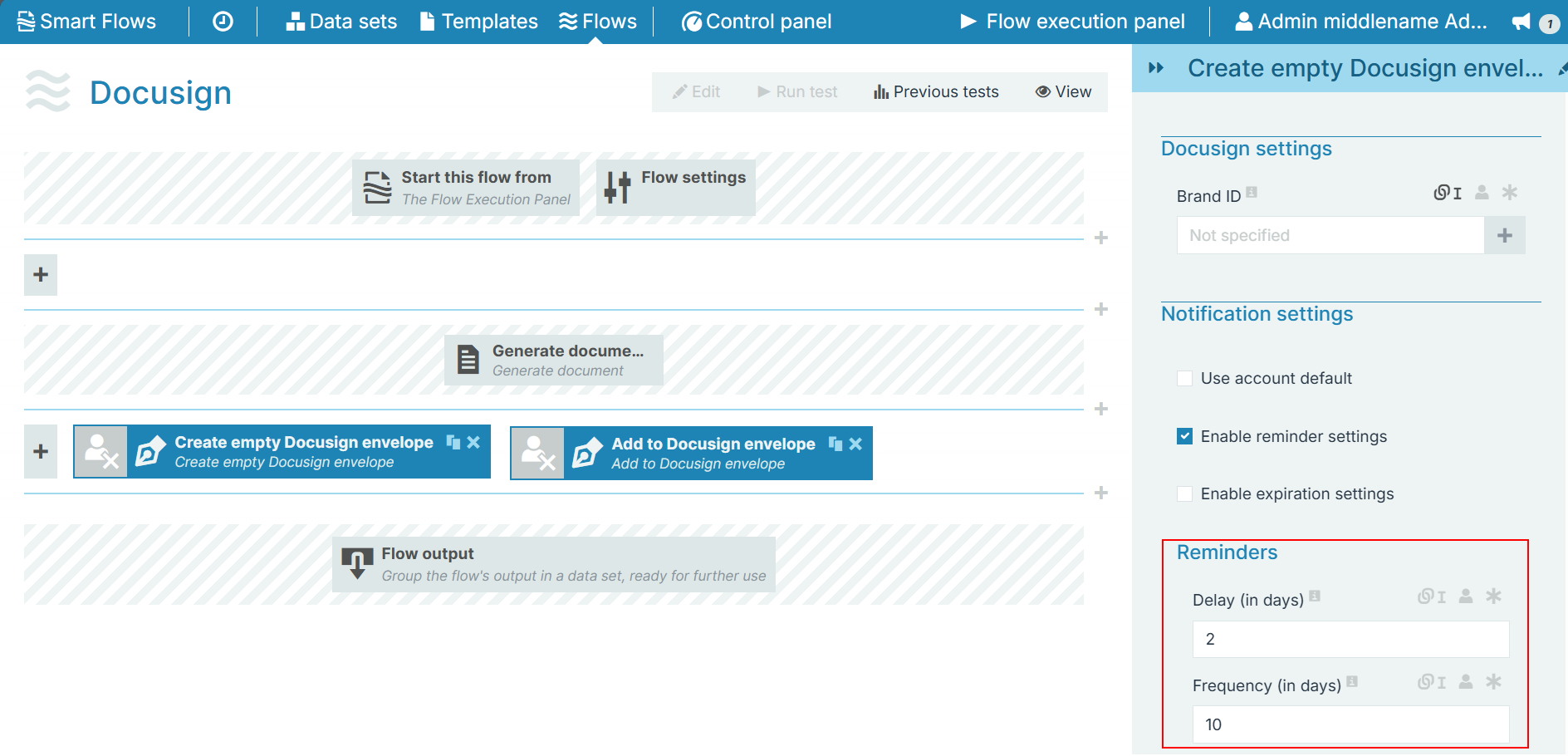The width and height of the screenshot is (1568, 756).
Task: Click the Flow output download icon
Action: (x=357, y=563)
